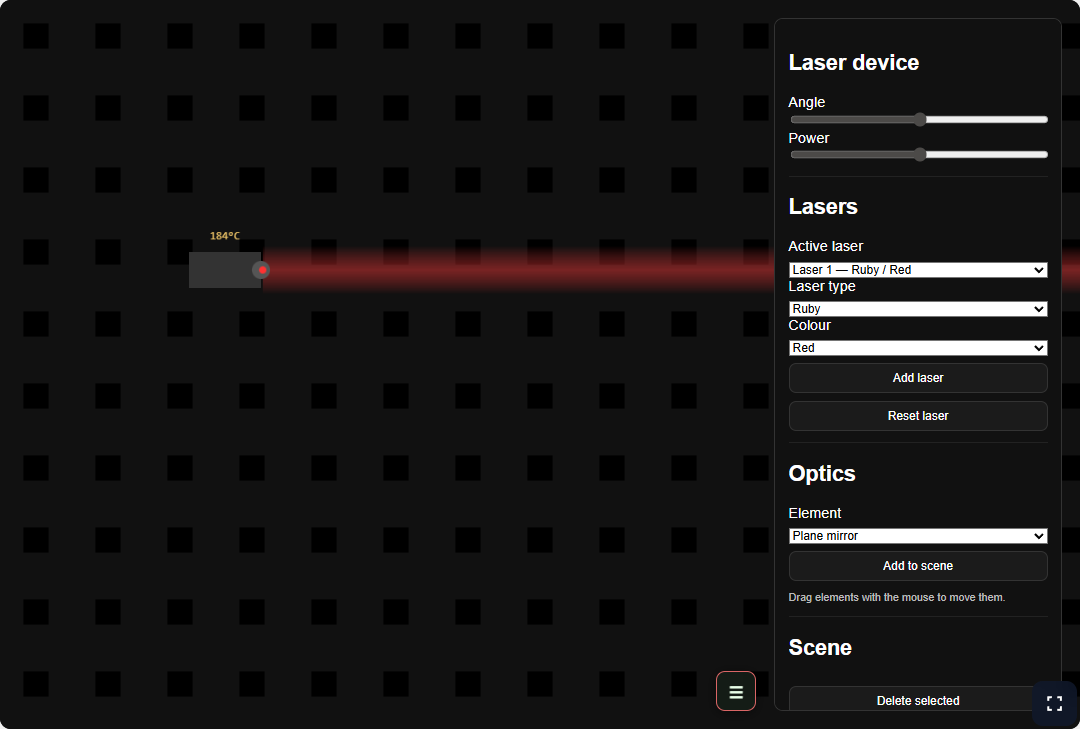1080x729 pixels.
Task: Click the Optics section heading
Action: coord(822,473)
